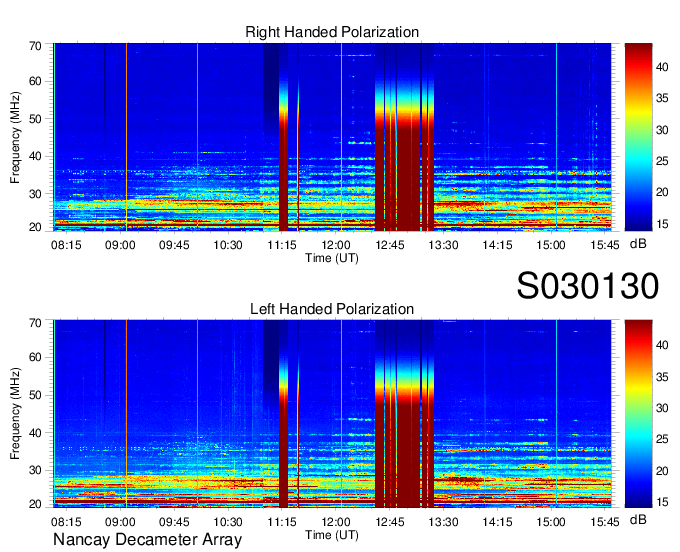This screenshot has height=552, width=680.
Task: Click the 10:30 time tick under the right-handed plot
Action: coord(228,245)
